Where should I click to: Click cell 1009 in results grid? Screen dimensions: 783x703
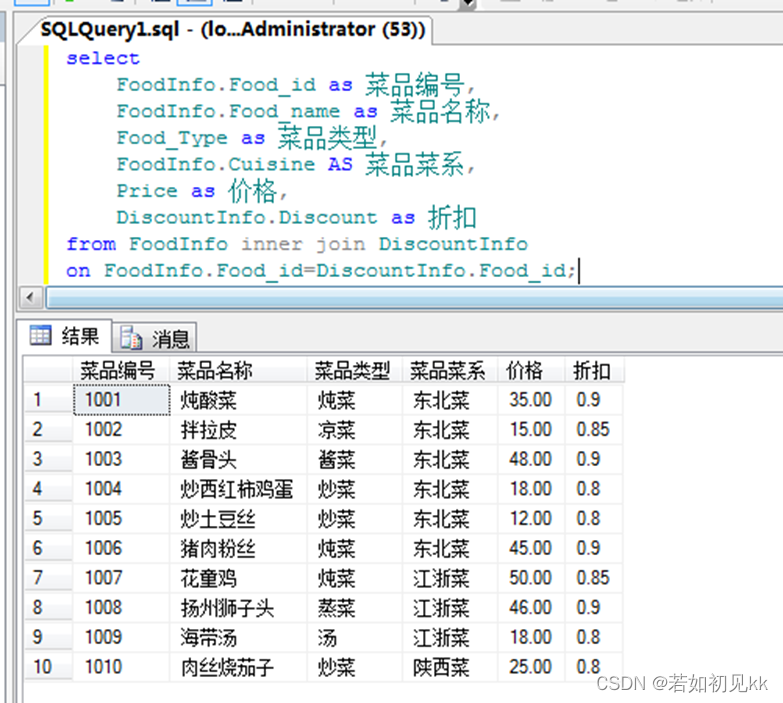[121, 637]
